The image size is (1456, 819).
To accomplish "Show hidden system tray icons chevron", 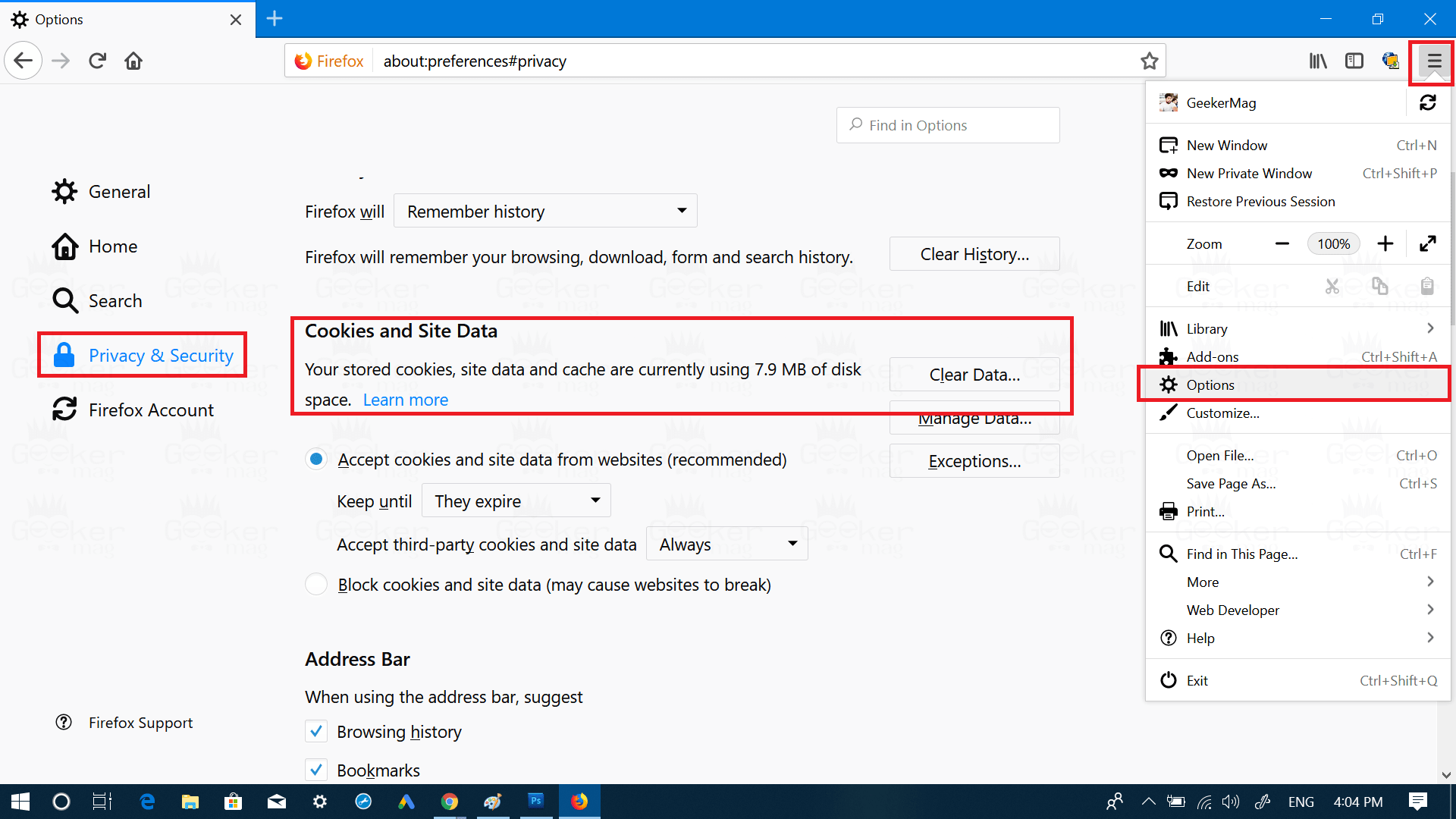I will 1148,802.
